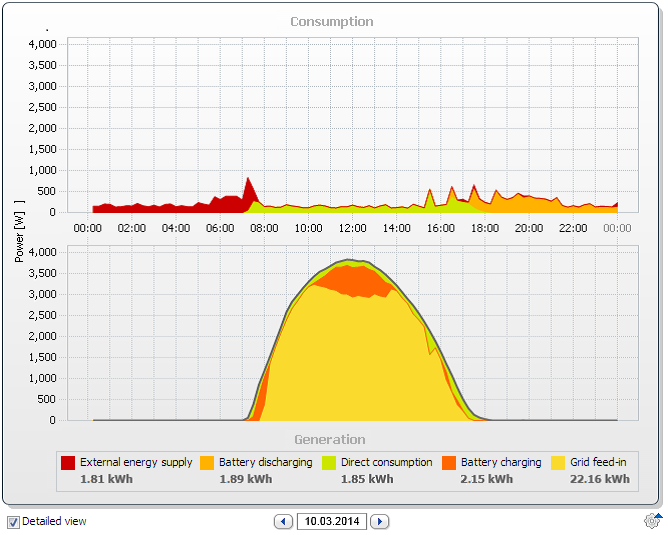Viewport: 668px width, 535px height.
Task: Advance to next day with right arrow
Action: (380, 521)
